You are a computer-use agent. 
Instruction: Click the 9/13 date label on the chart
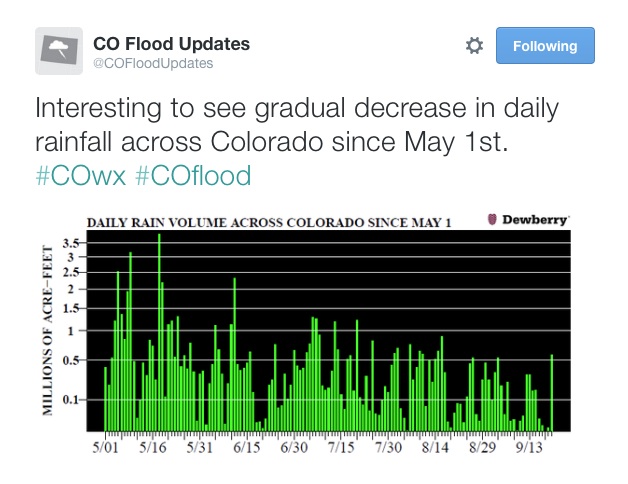(529, 447)
